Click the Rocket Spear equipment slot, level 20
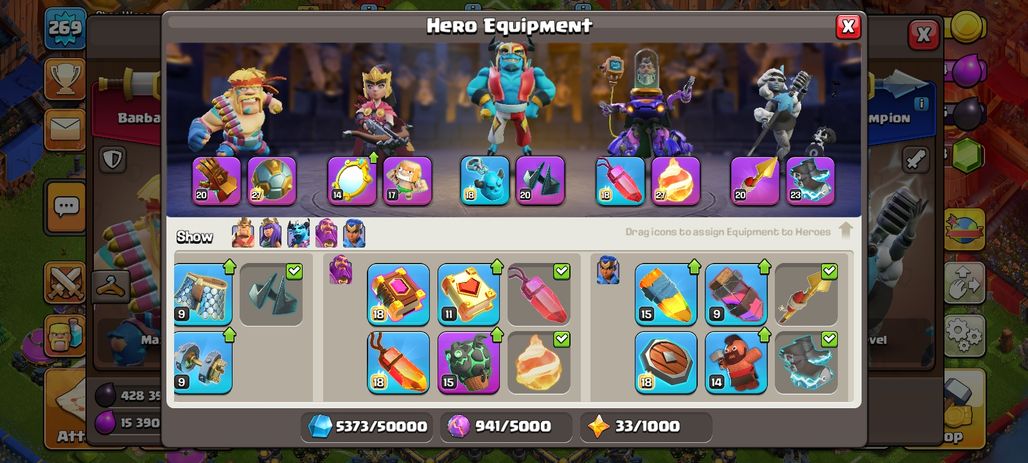 click(755, 180)
